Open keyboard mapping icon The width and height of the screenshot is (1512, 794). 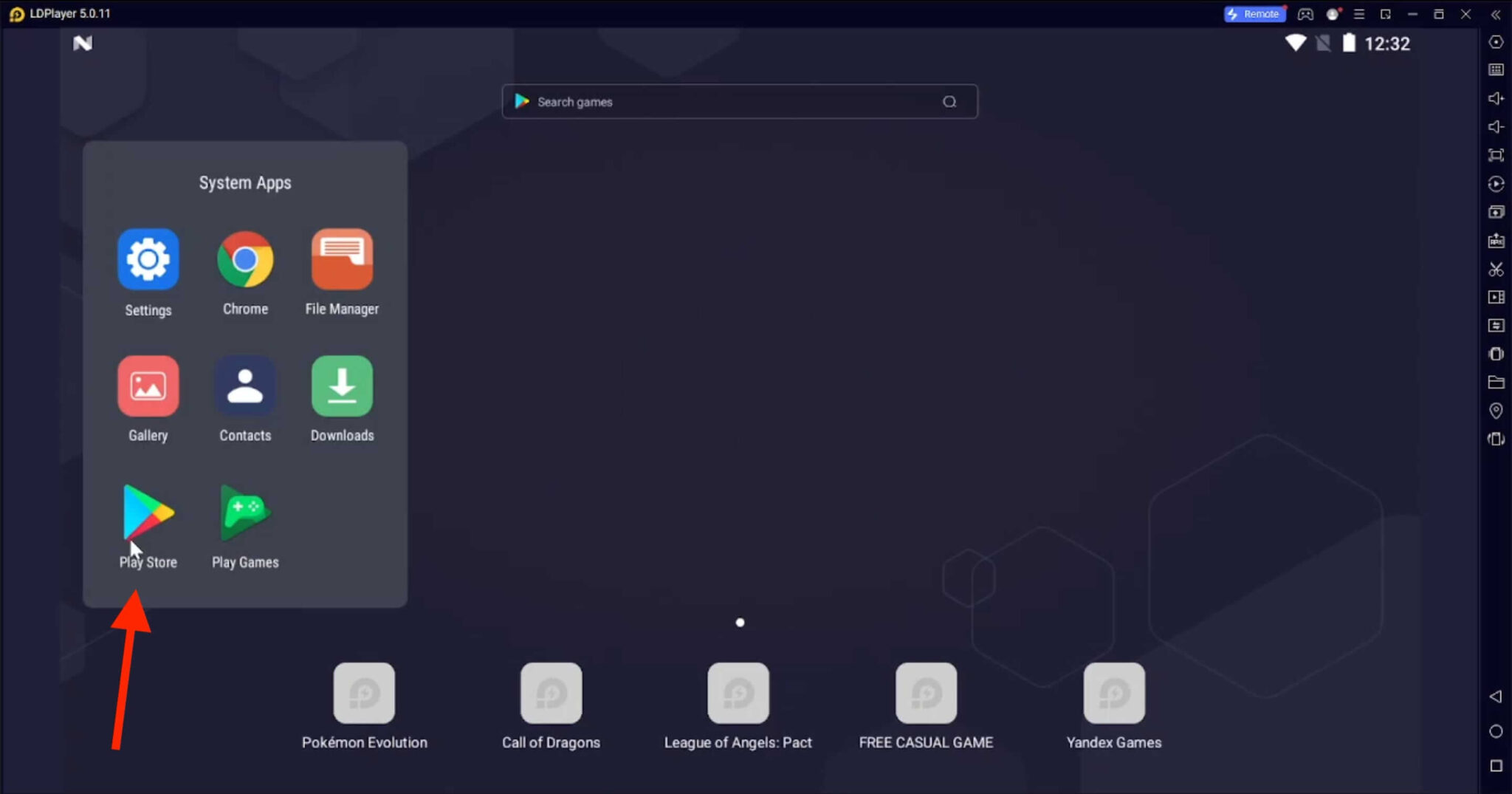point(1496,69)
